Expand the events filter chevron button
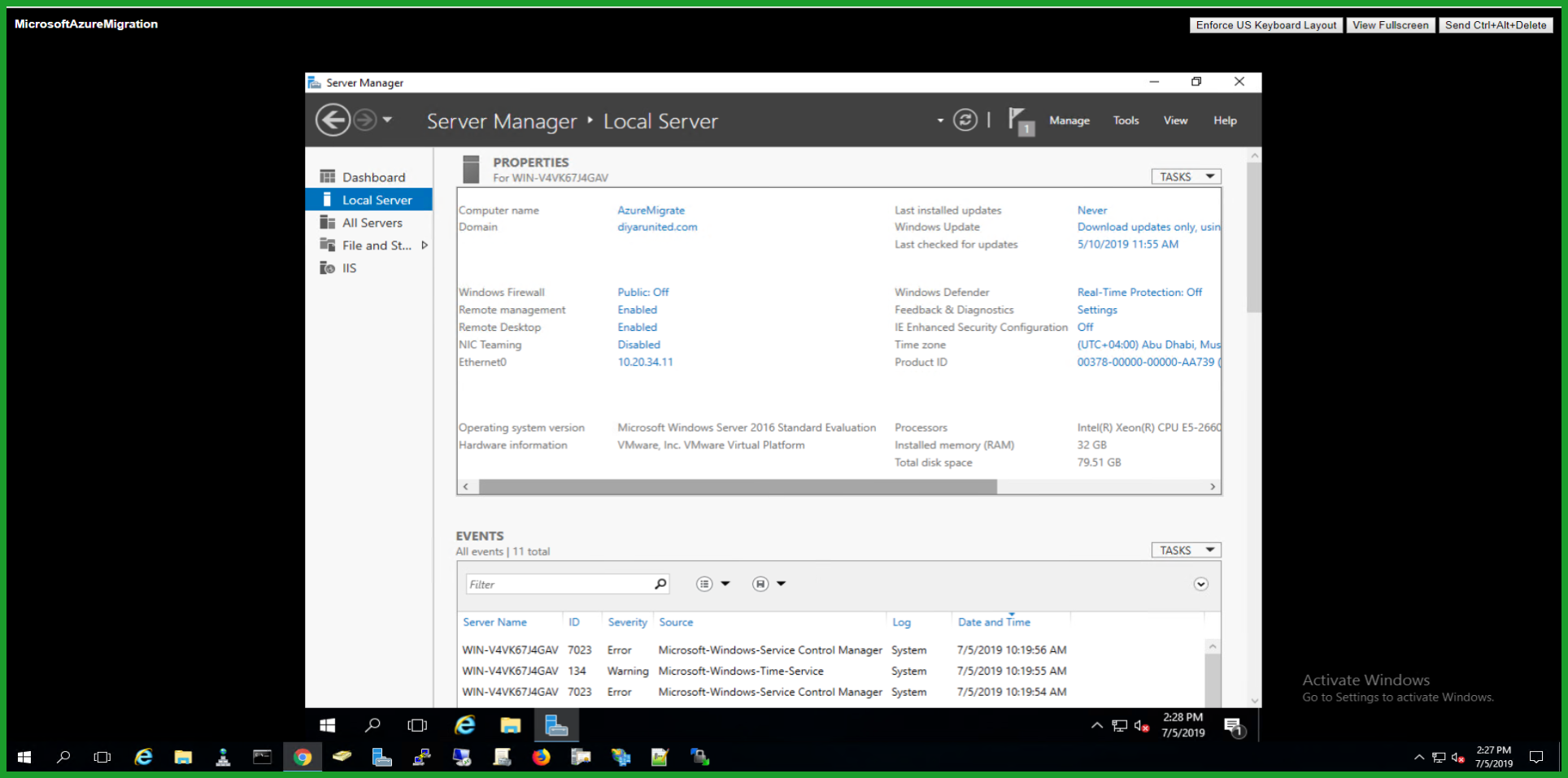The image size is (1568, 778). (x=1200, y=584)
